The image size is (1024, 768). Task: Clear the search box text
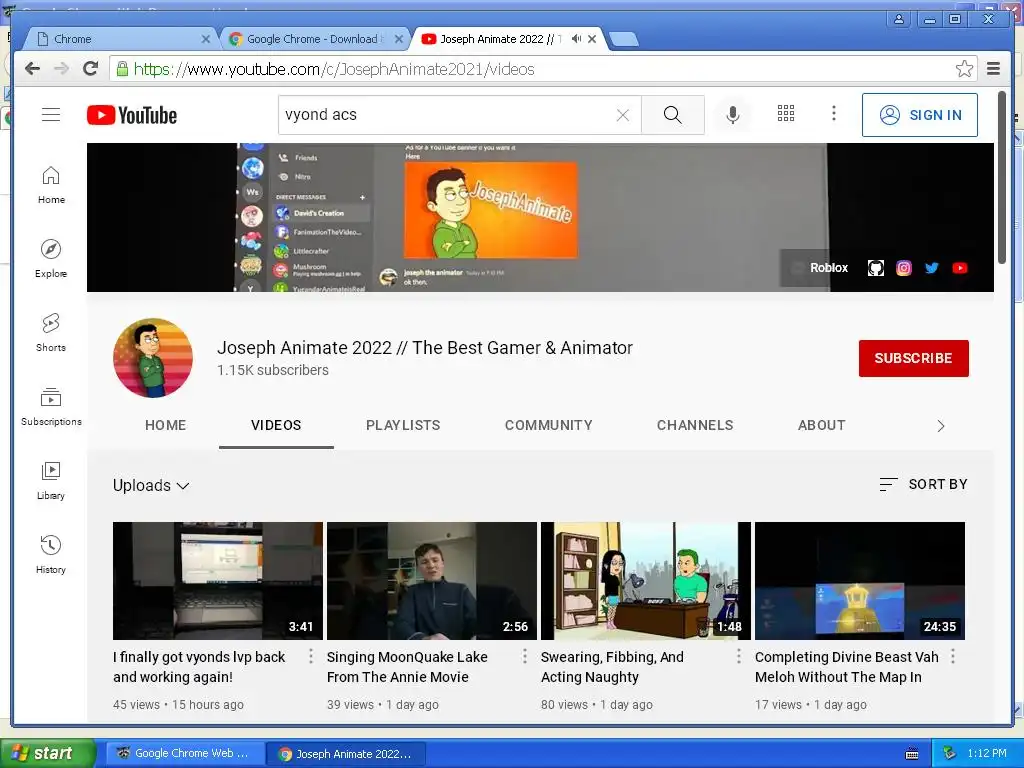coord(623,115)
